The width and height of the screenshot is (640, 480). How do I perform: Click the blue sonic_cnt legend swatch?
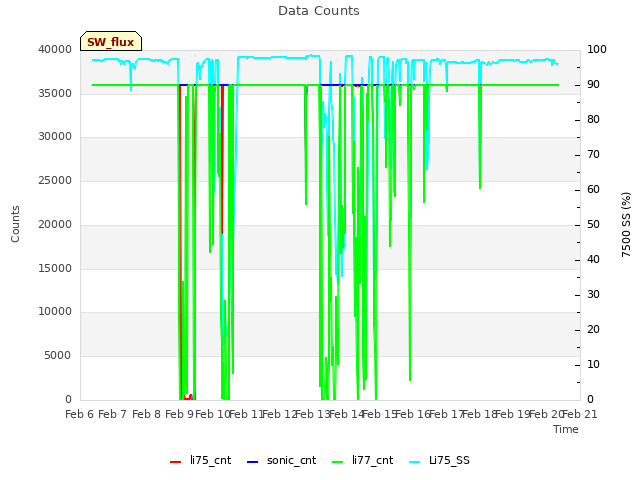[x=253, y=462]
